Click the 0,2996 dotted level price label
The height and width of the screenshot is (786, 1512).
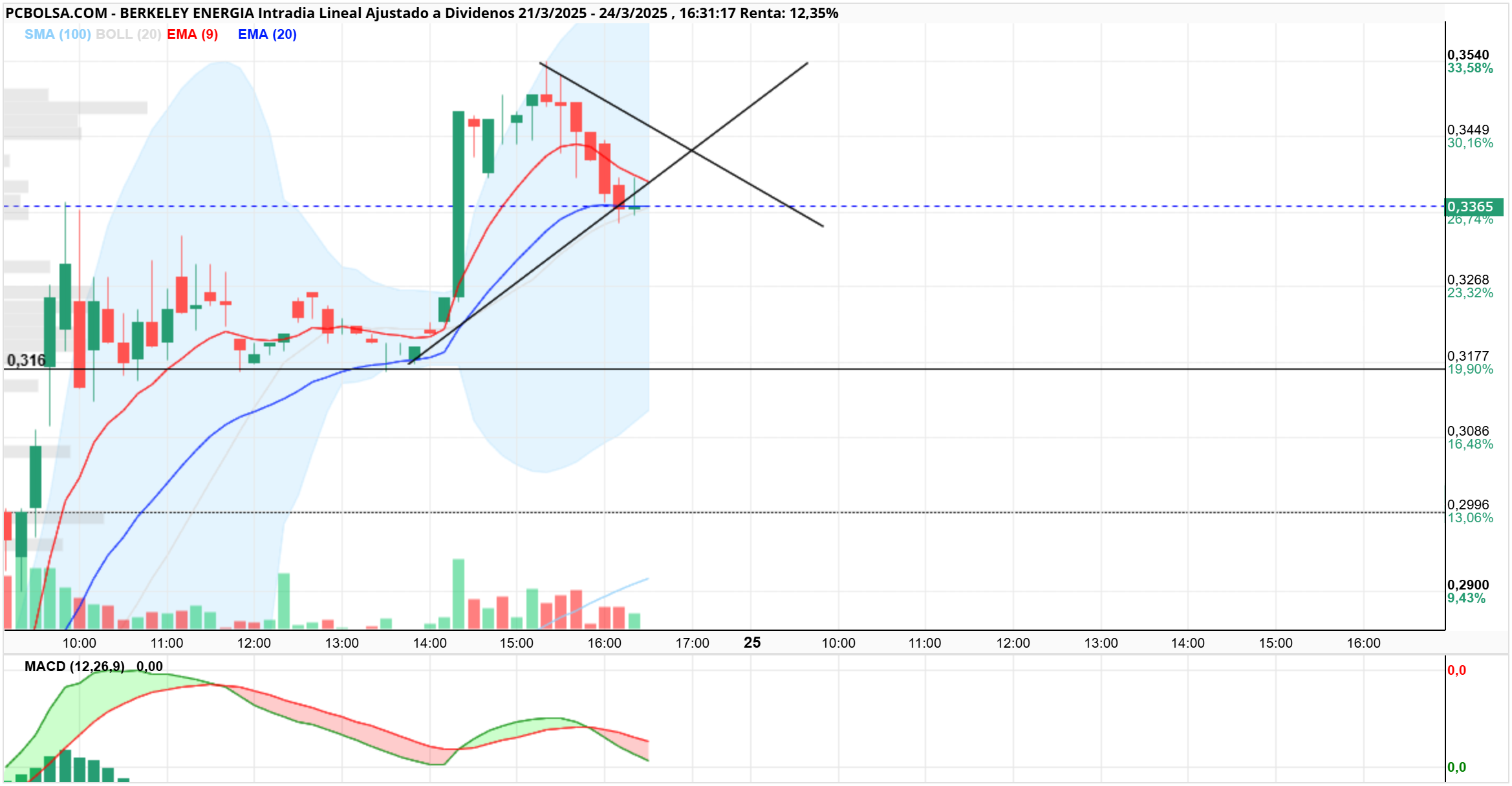pyautogui.click(x=1468, y=505)
